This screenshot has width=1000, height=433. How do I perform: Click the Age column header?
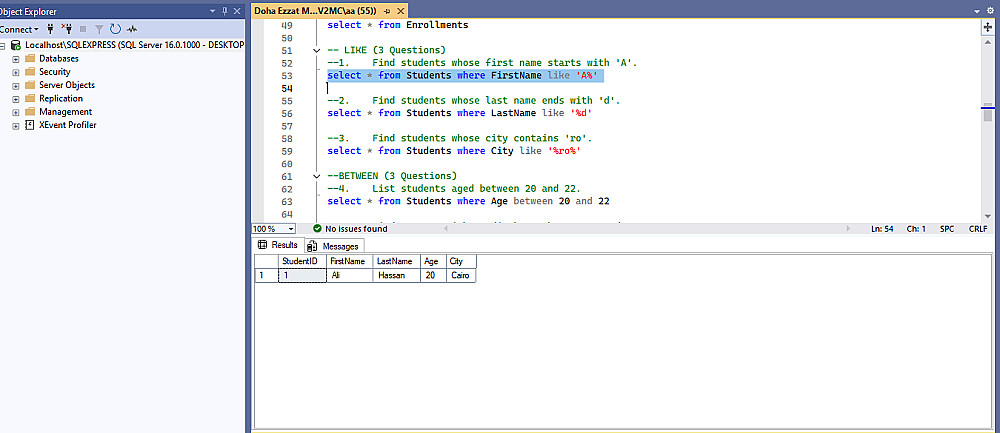[x=432, y=261]
